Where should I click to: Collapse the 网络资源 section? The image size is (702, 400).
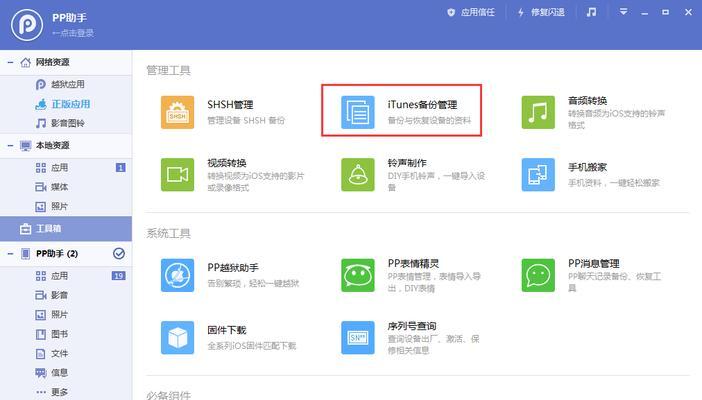point(10,62)
